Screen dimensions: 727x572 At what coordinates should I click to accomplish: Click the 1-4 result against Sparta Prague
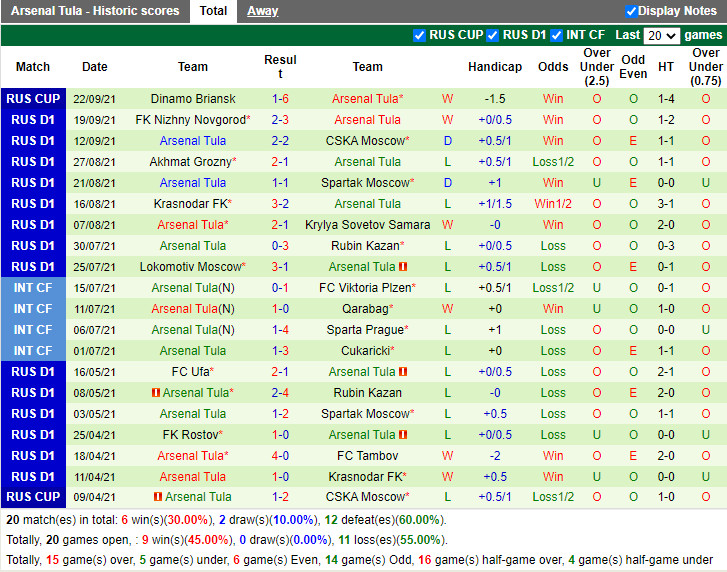coord(280,330)
